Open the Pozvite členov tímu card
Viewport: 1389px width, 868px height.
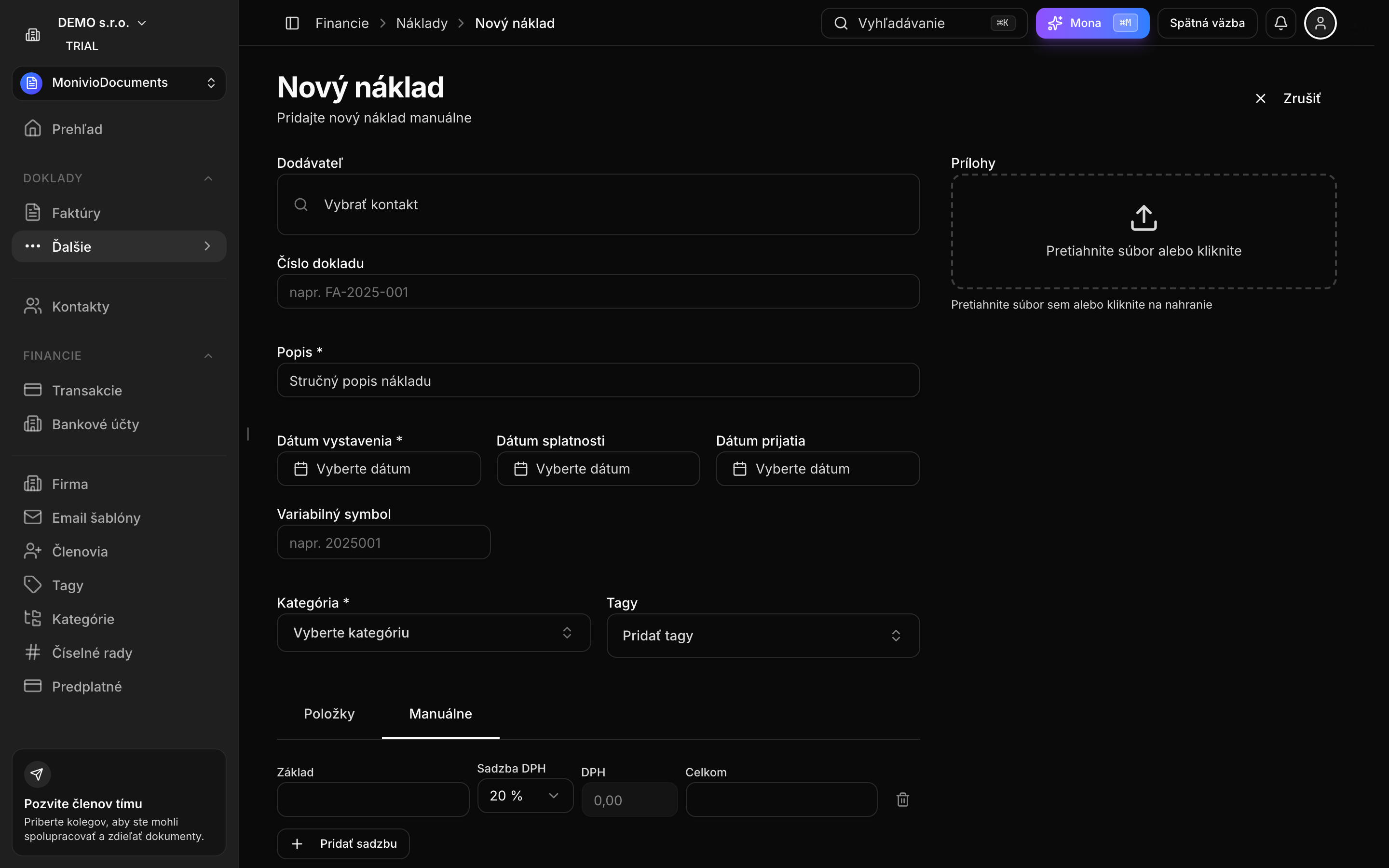click(x=119, y=802)
